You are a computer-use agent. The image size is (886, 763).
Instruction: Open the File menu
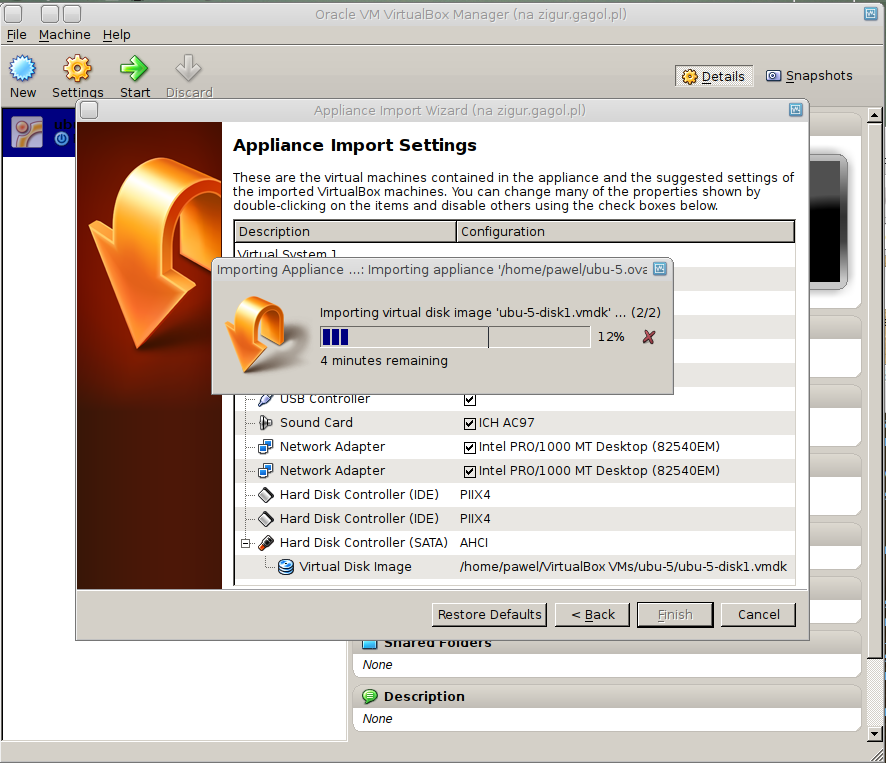click(16, 34)
